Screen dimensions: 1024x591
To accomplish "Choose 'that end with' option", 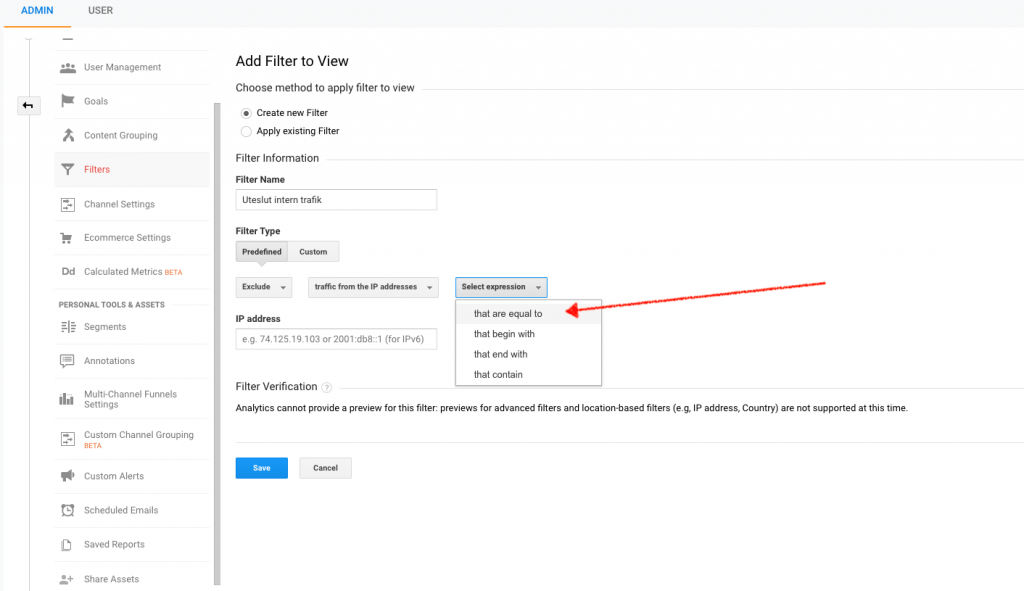I will tap(528, 355).
